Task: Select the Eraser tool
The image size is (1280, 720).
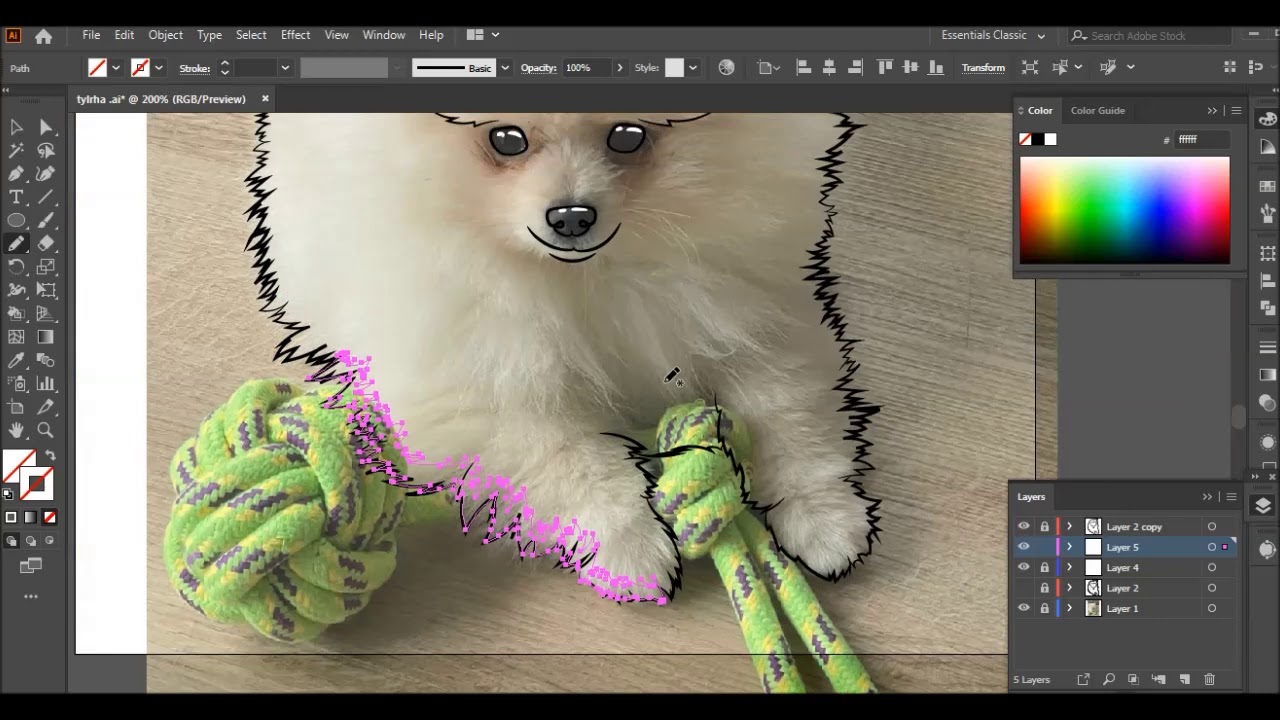Action: click(x=46, y=243)
